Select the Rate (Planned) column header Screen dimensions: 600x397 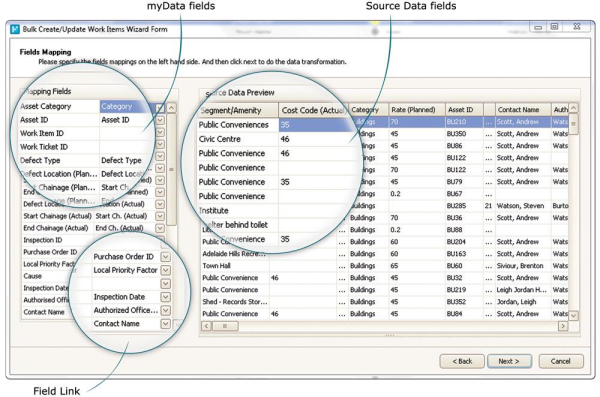(x=417, y=109)
